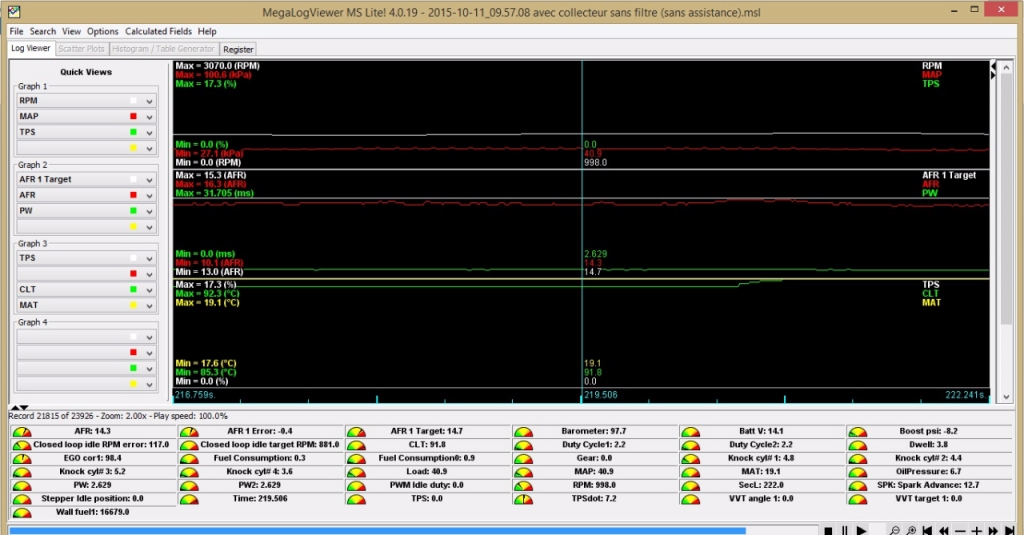1024x535 pixels.
Task: Click the vertical scrollbar right of the graphs
Action: (1006, 231)
